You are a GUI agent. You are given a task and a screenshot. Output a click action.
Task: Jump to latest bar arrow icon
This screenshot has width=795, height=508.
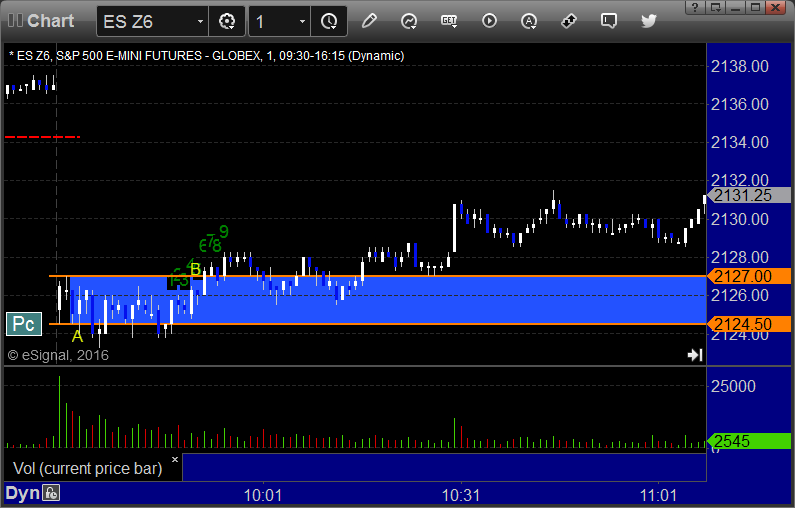695,355
